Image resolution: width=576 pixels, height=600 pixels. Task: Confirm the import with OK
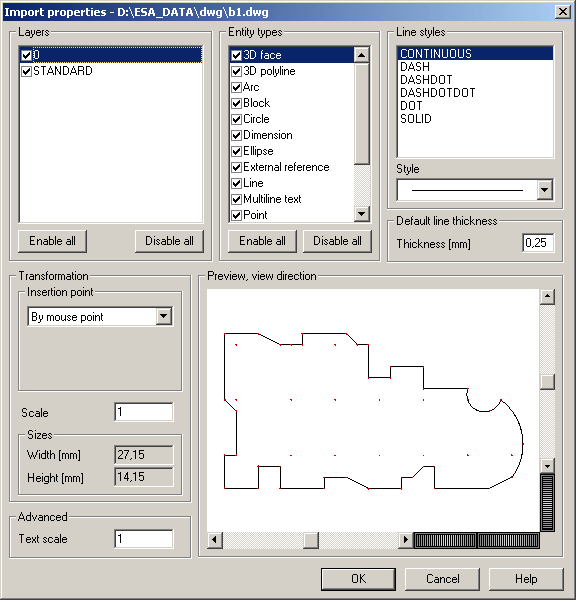coord(358,579)
